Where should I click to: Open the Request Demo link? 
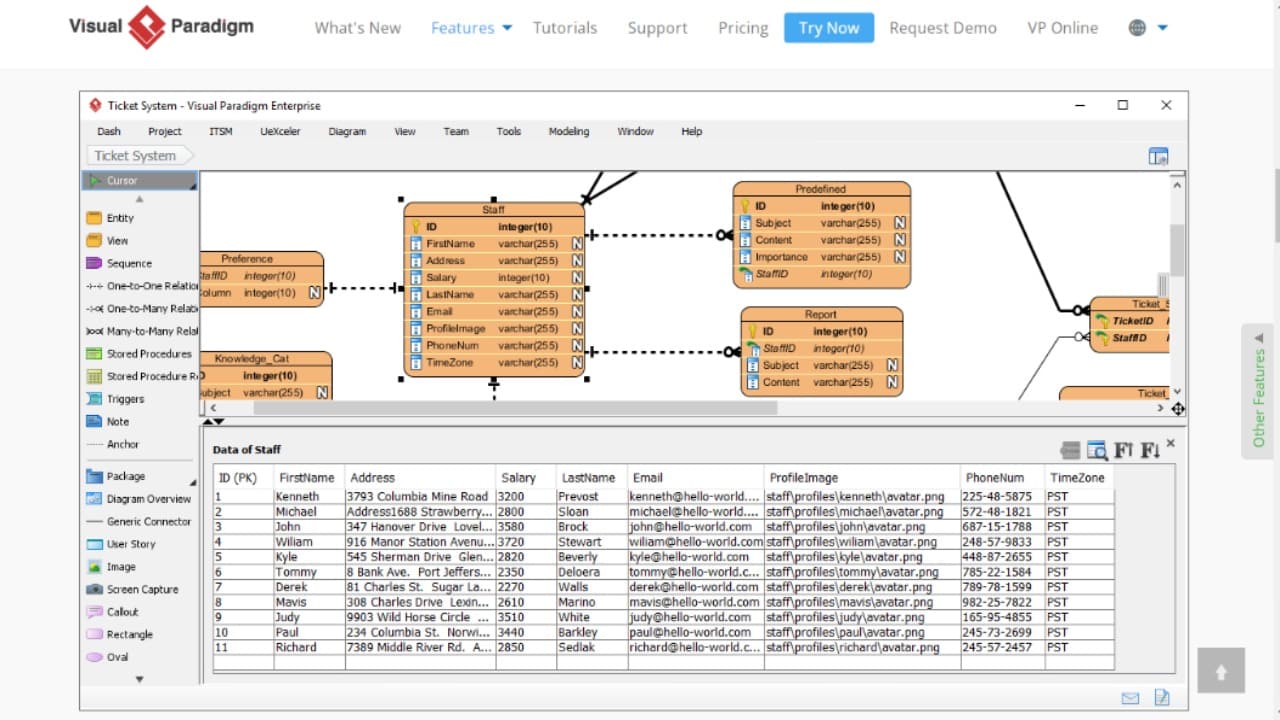pyautogui.click(x=943, y=28)
